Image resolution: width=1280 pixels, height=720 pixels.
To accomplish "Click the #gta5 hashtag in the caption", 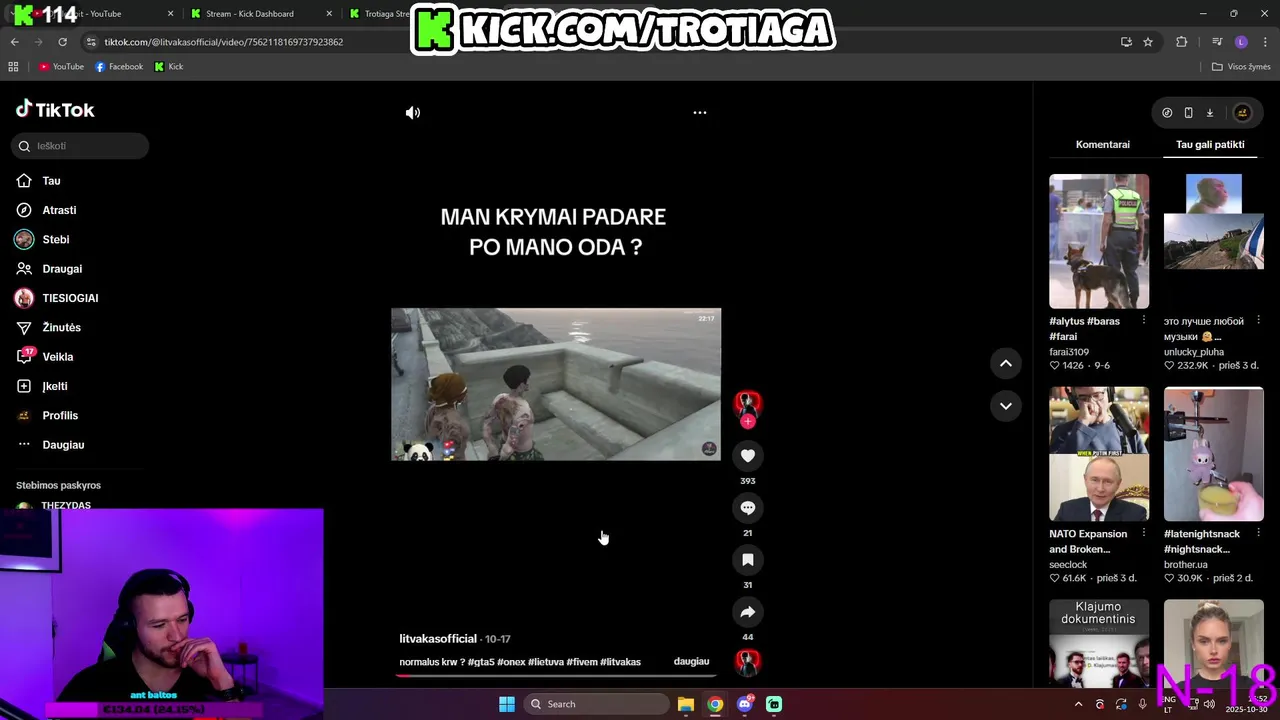I will coord(481,662).
